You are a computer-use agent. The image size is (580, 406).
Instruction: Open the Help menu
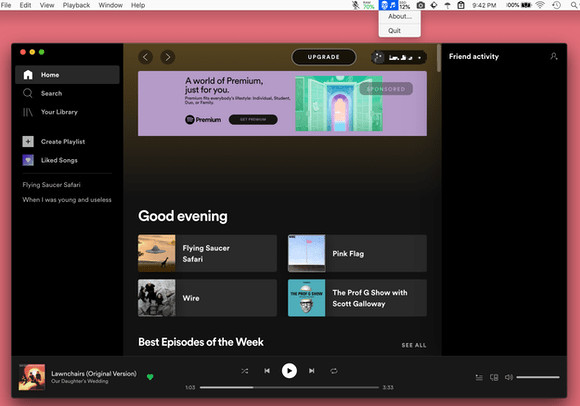click(x=138, y=5)
